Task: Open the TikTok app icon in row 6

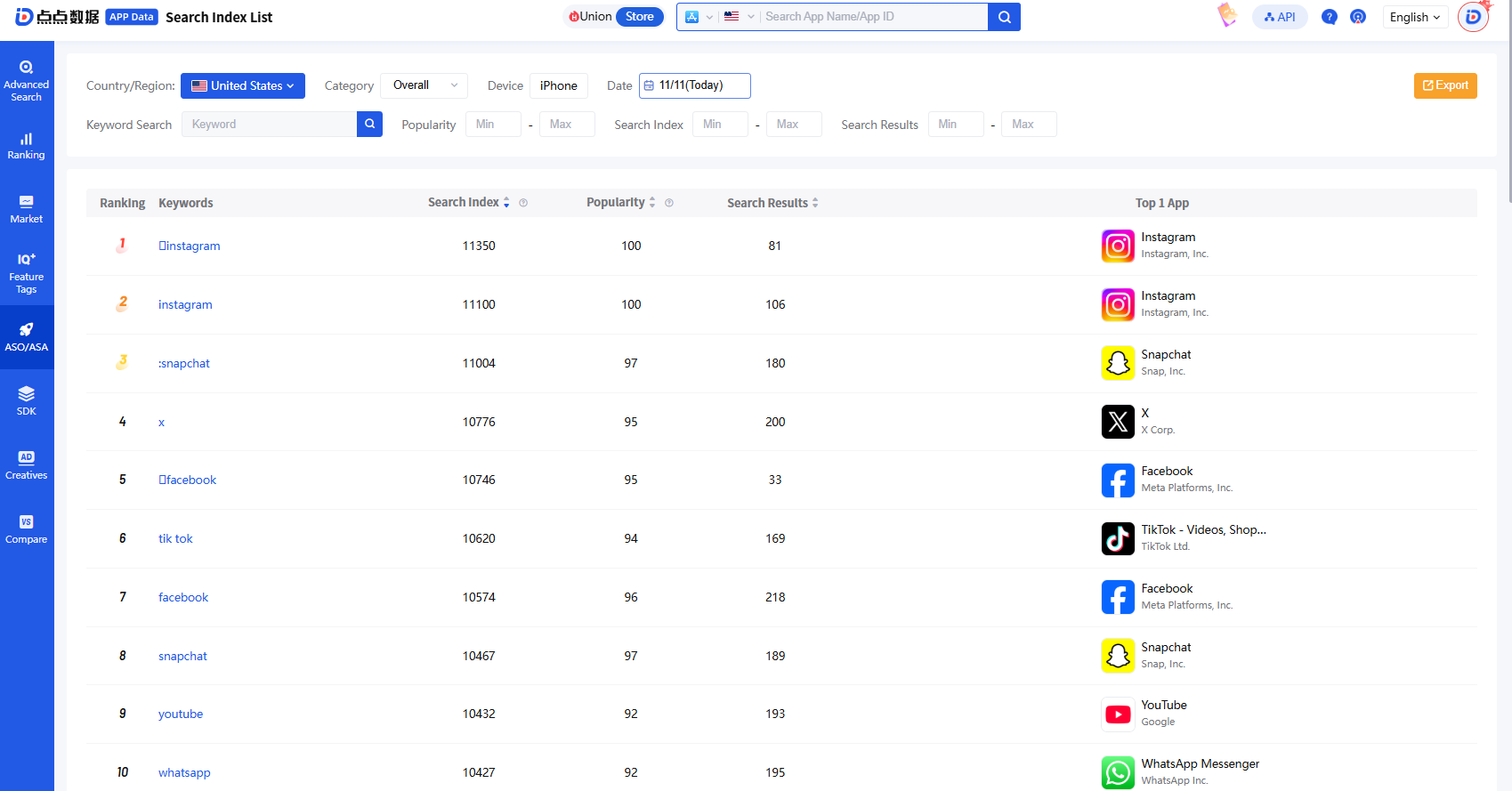Action: coord(1118,538)
